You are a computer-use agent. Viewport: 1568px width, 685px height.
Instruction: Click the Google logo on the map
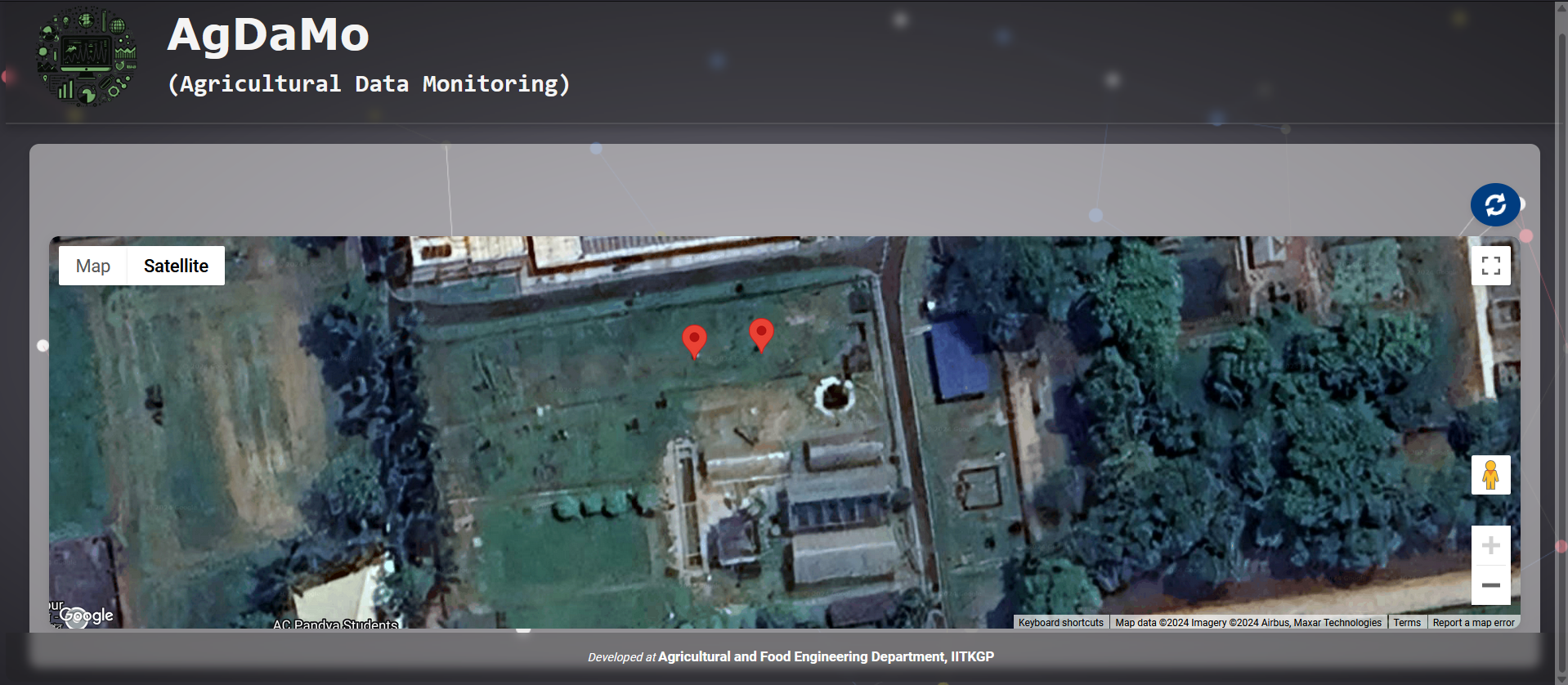[86, 616]
